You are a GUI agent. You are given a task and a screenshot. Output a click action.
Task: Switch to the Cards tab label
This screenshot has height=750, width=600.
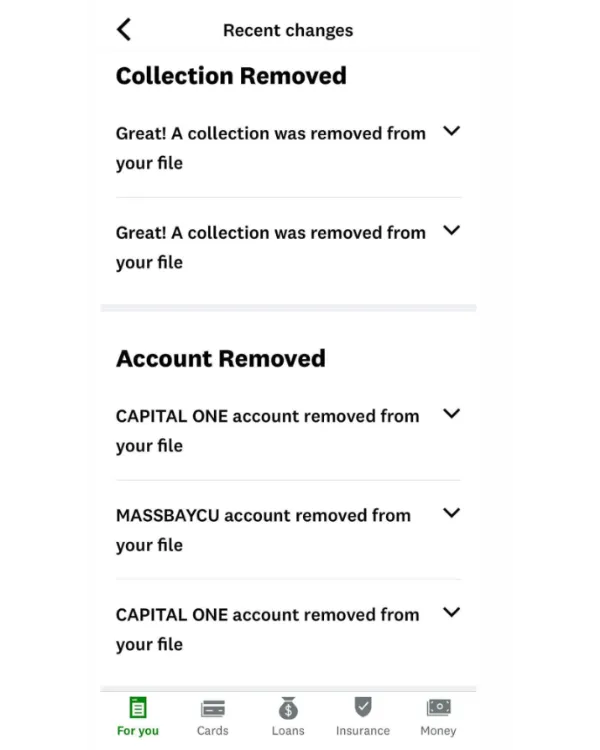[x=213, y=731]
